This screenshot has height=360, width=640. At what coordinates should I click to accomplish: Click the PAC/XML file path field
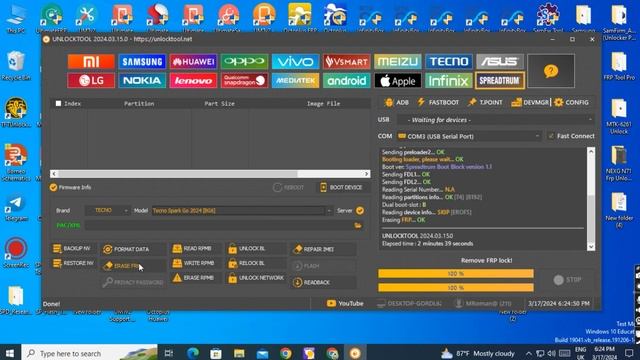point(218,225)
